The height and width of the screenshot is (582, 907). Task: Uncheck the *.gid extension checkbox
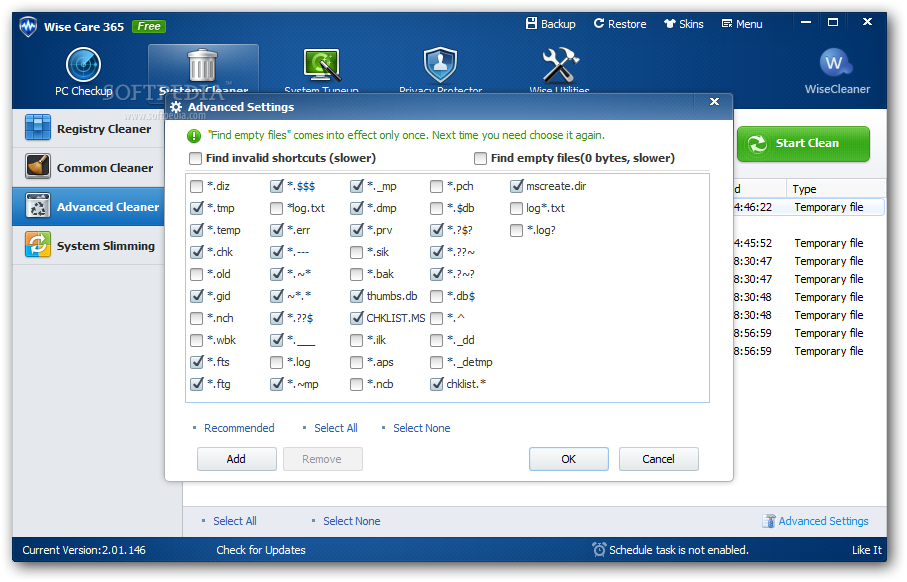197,296
